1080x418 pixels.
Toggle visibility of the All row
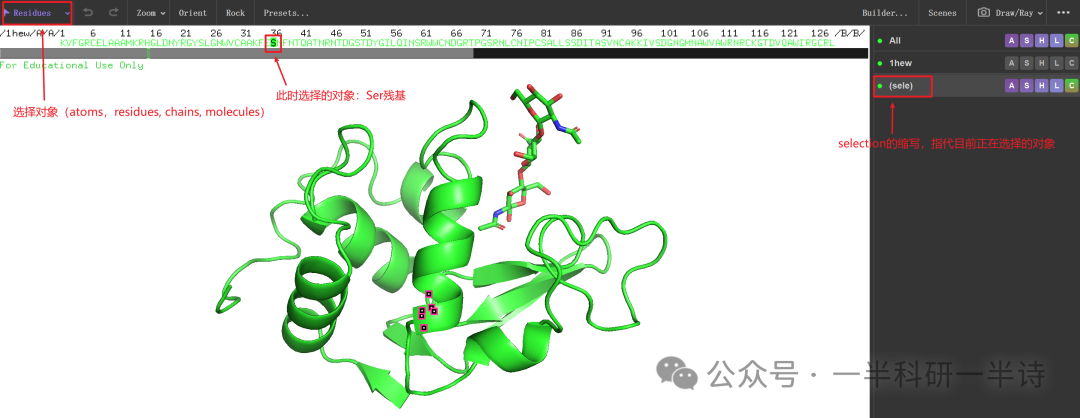coord(880,41)
